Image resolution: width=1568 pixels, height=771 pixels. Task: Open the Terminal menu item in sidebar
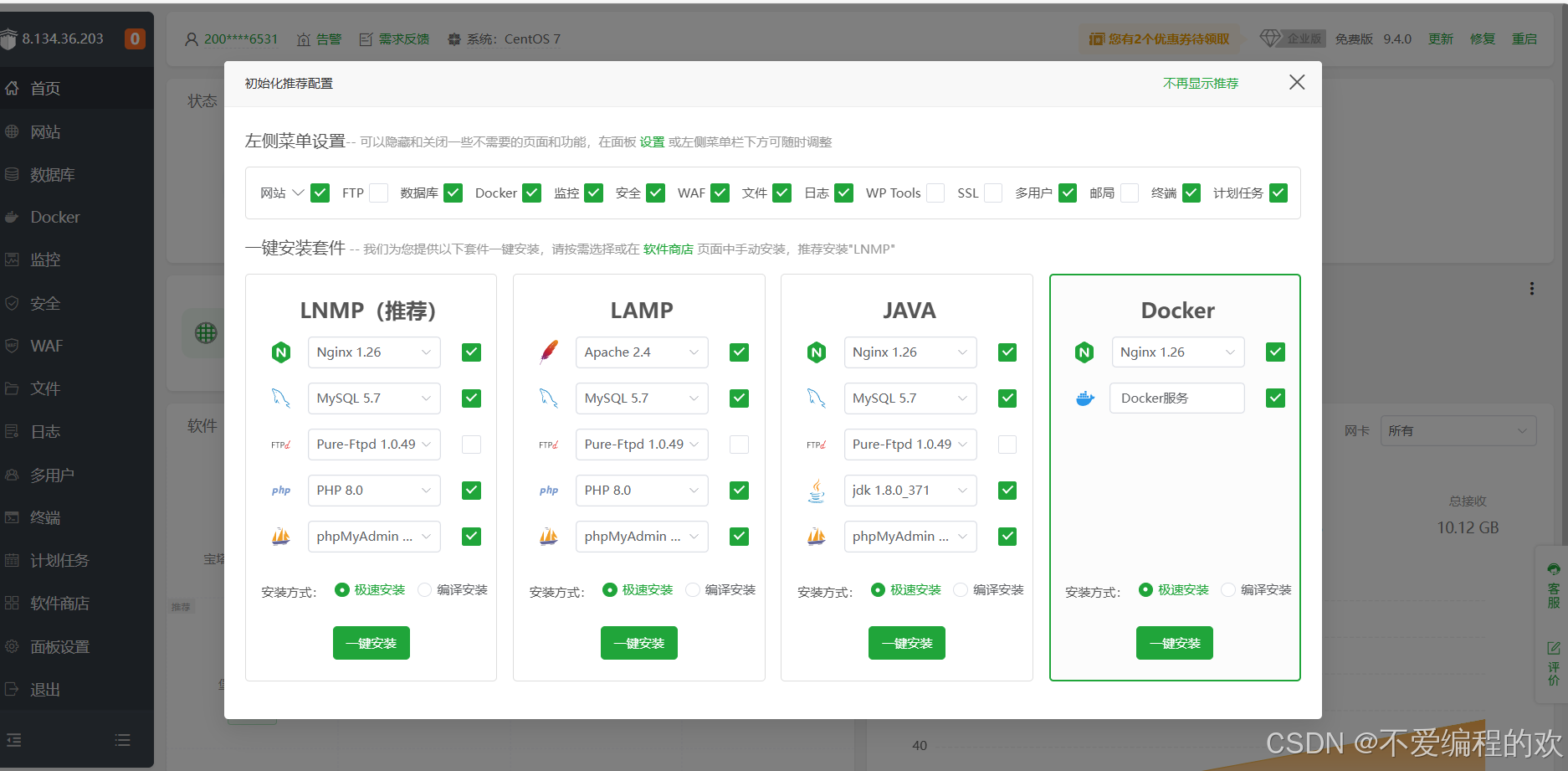pos(77,517)
